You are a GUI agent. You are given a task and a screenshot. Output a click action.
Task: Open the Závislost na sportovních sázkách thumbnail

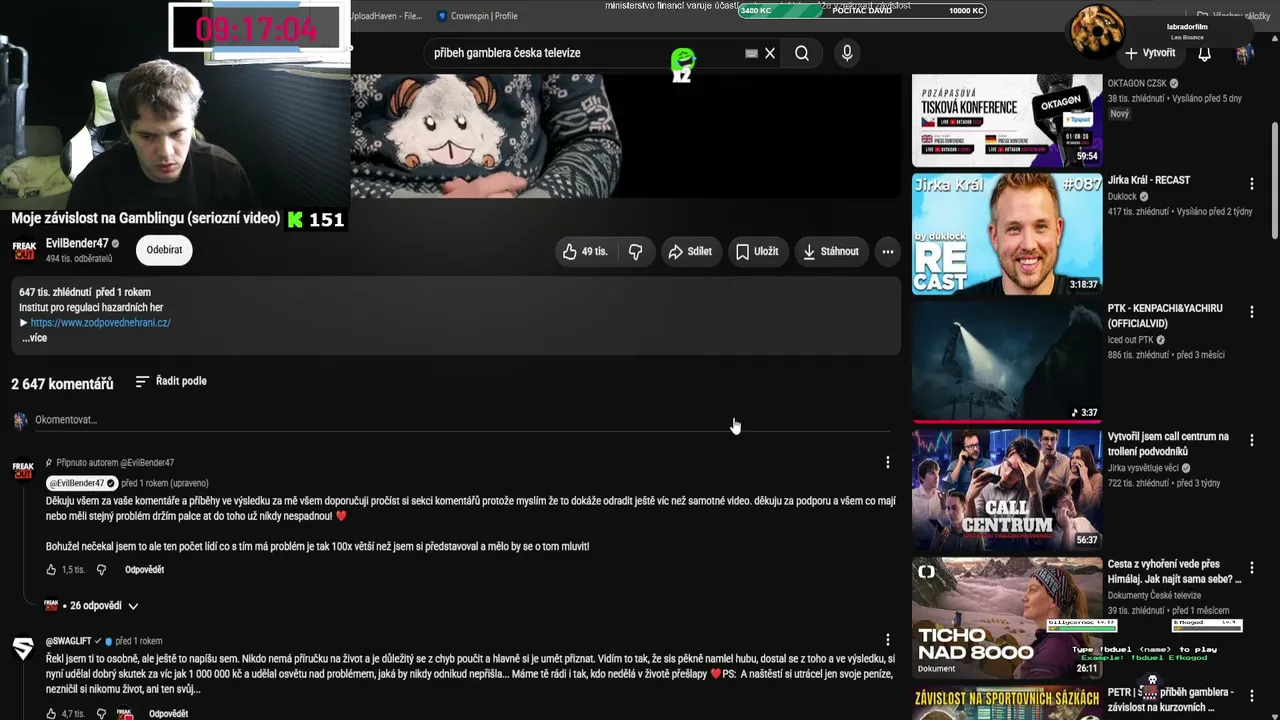(1007, 702)
